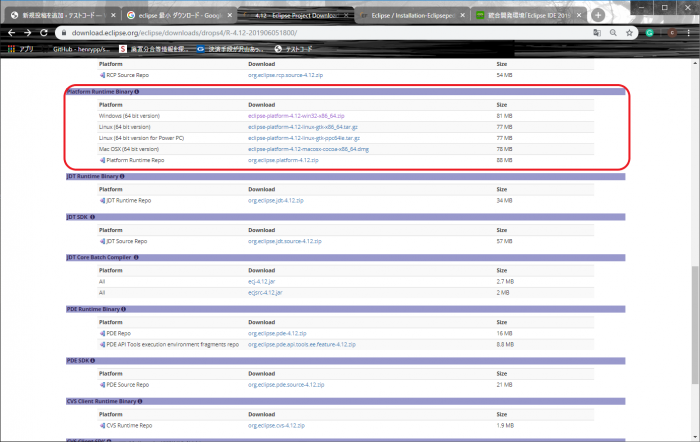700x442 pixels.
Task: Open a new browser tab
Action: tap(598, 15)
